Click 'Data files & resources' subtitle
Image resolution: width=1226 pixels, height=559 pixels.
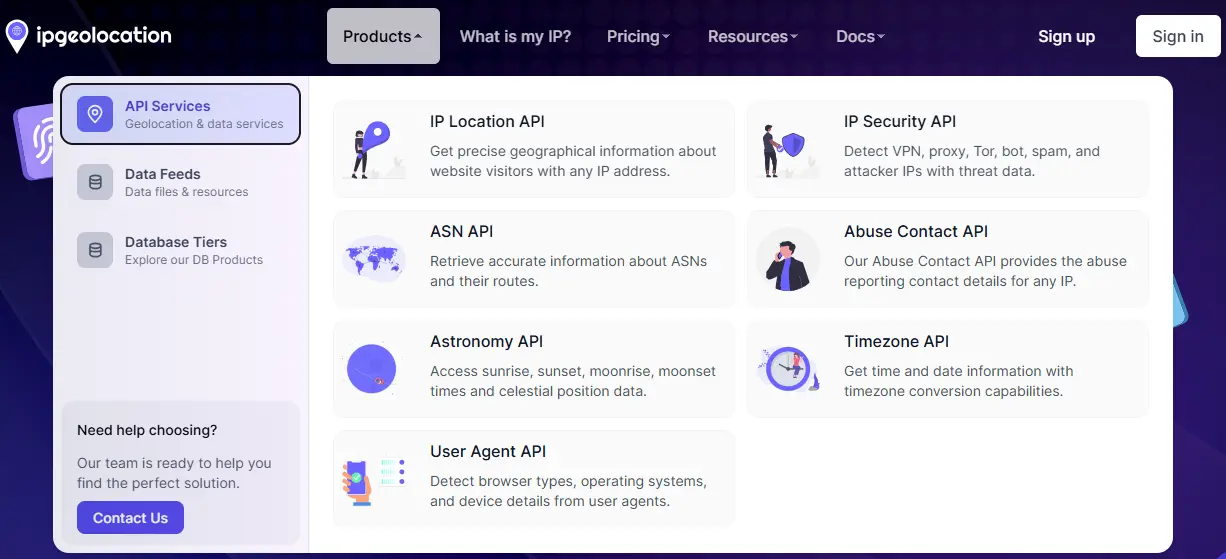[187, 192]
